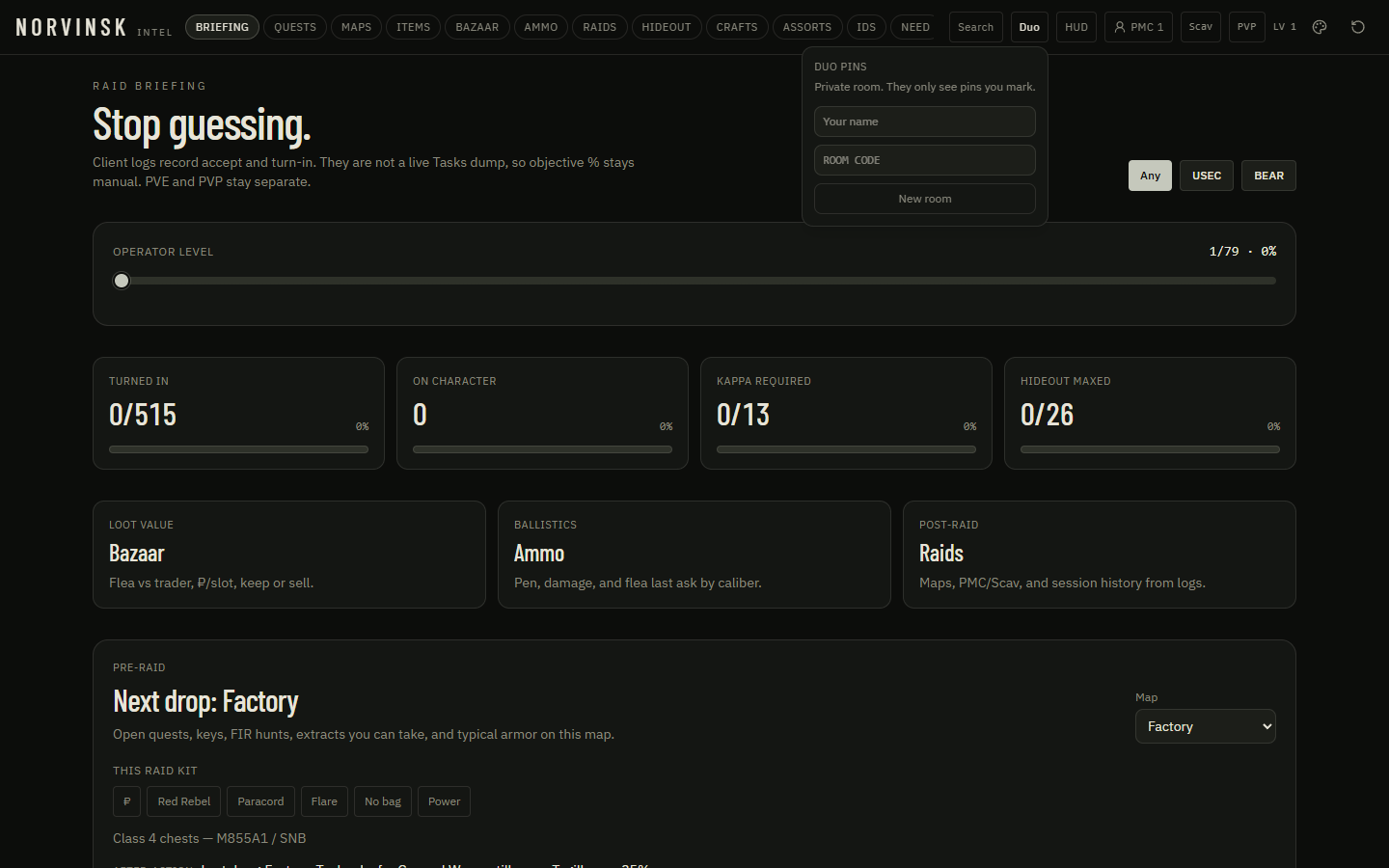
Task: Click the Turned In 0/515 stat card
Action: tap(238, 414)
